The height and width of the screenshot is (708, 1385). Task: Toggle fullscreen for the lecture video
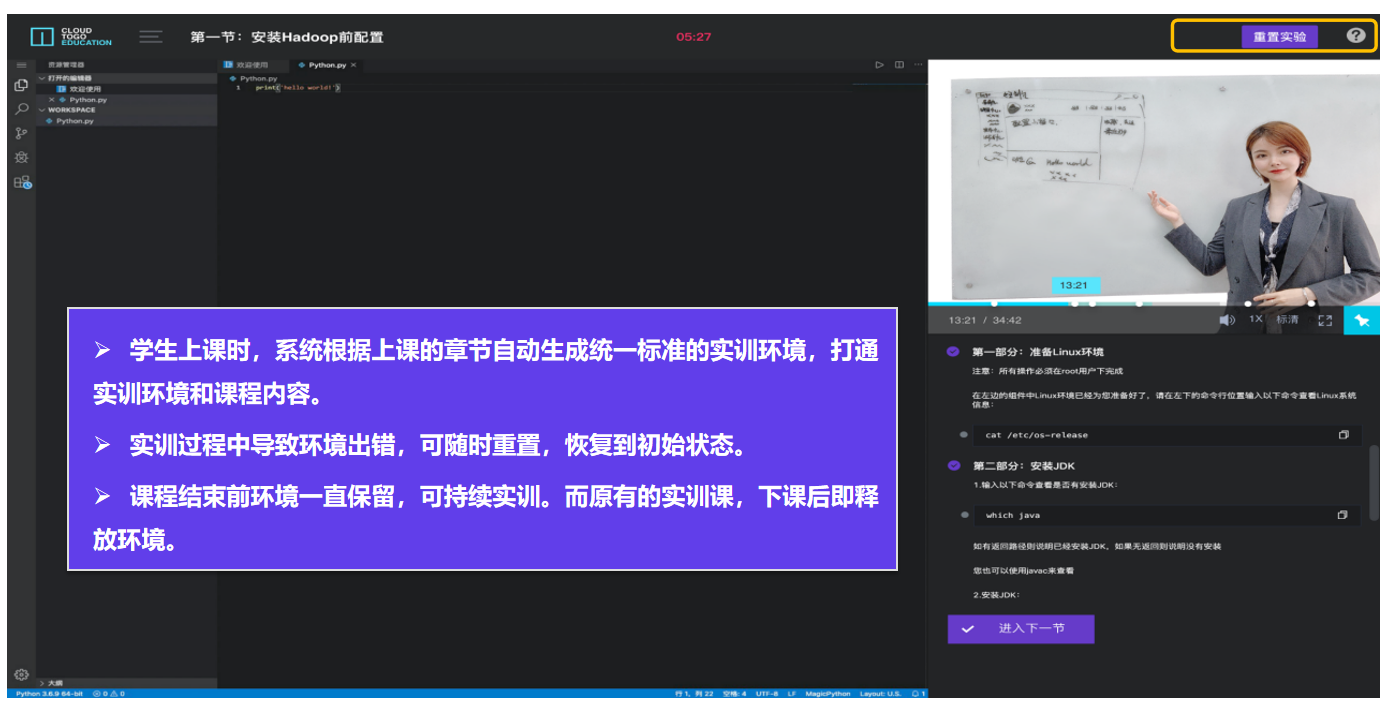click(1325, 320)
